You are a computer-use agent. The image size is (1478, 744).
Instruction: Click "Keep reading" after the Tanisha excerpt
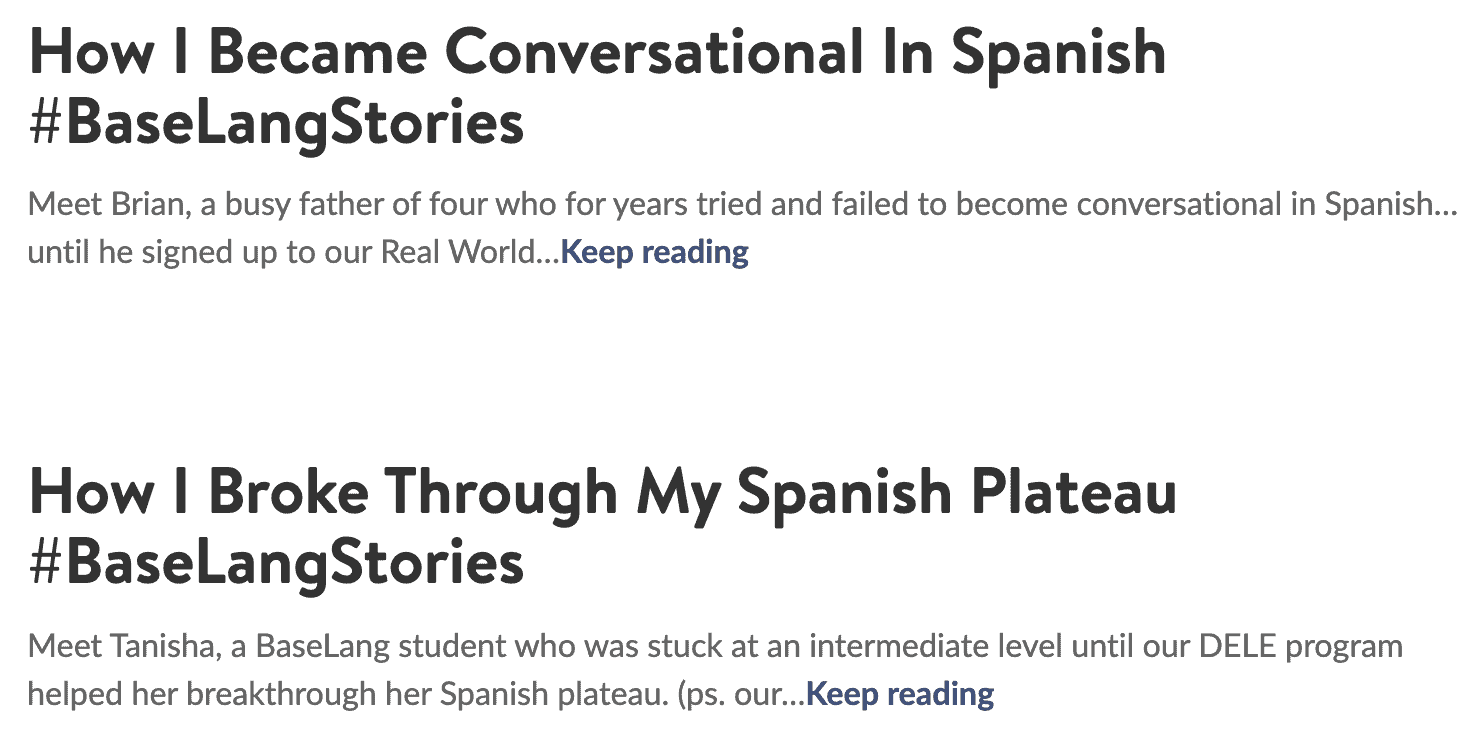[x=900, y=693]
